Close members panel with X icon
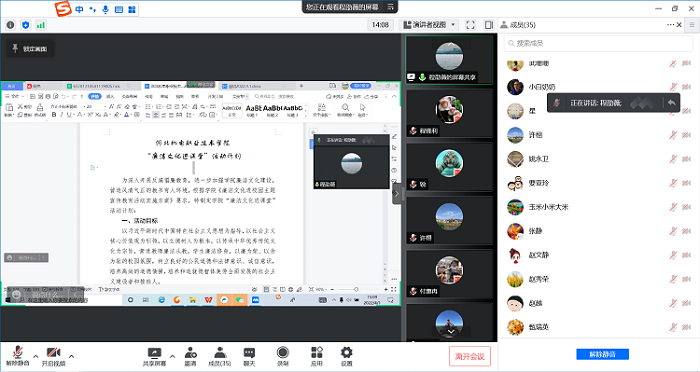Screen dimensions: 700x372 tap(679, 25)
